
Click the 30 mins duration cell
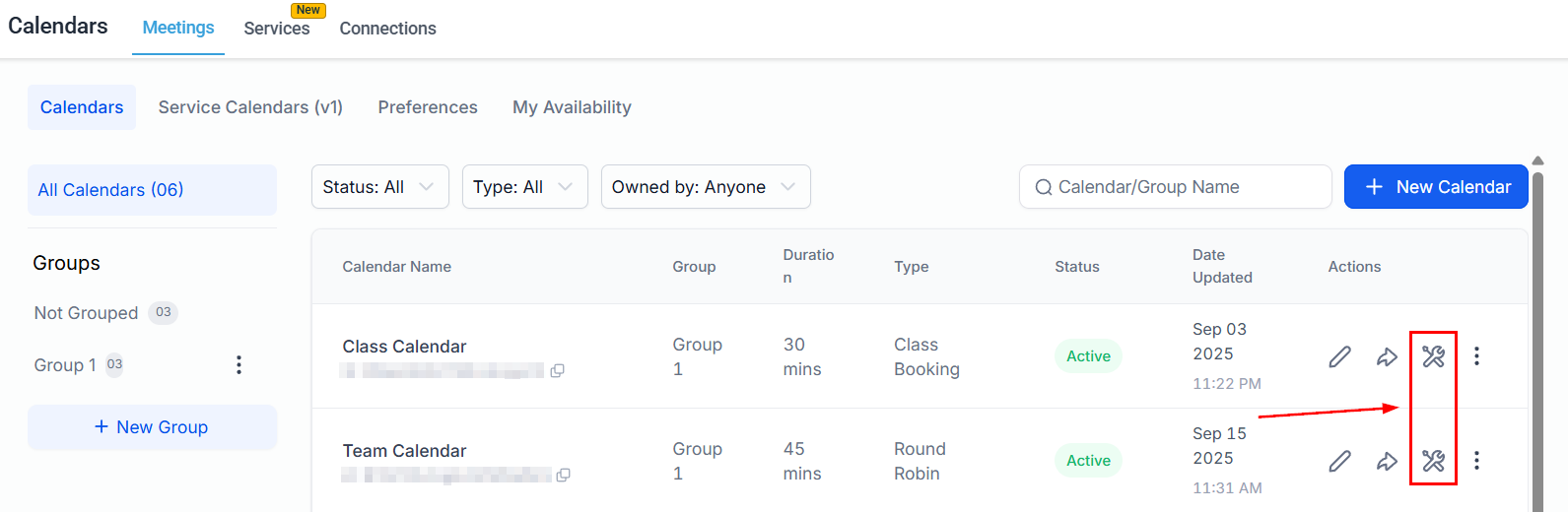pos(802,356)
